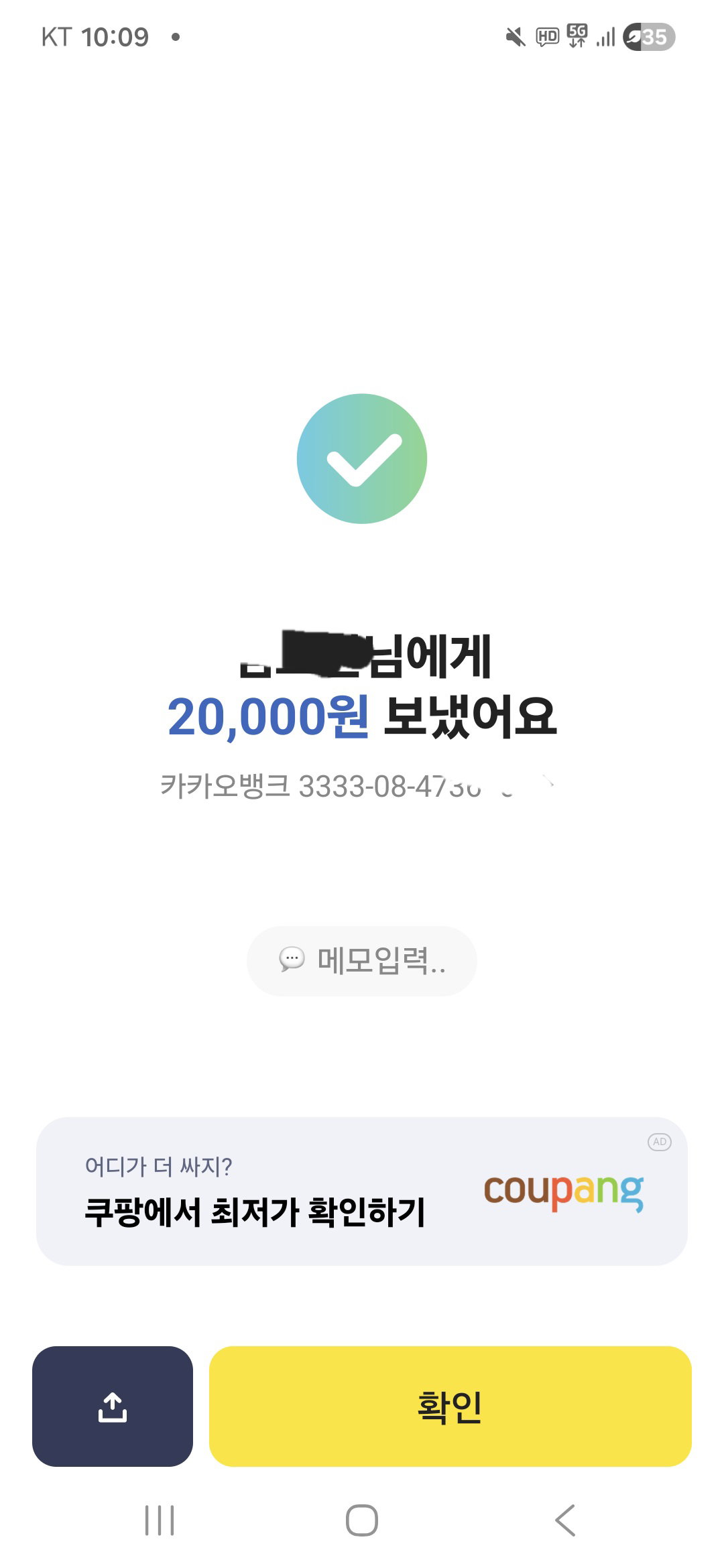Screen dimensions: 724x1568
Task: Tap the muted sound status icon
Action: tap(516, 37)
